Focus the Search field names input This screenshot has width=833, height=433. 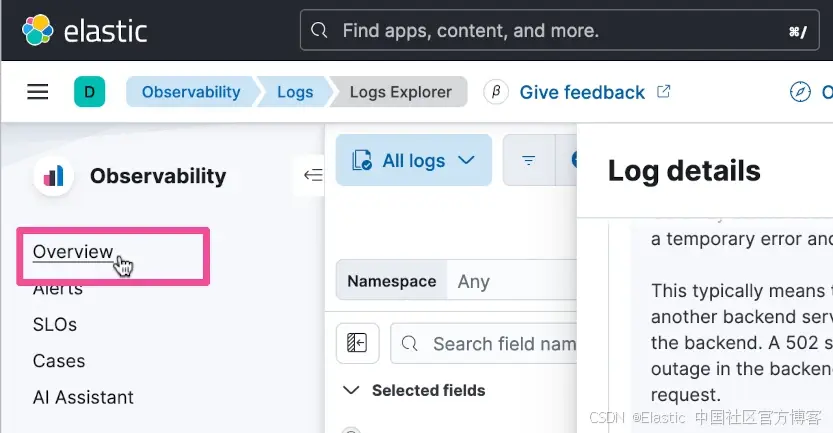(483, 344)
